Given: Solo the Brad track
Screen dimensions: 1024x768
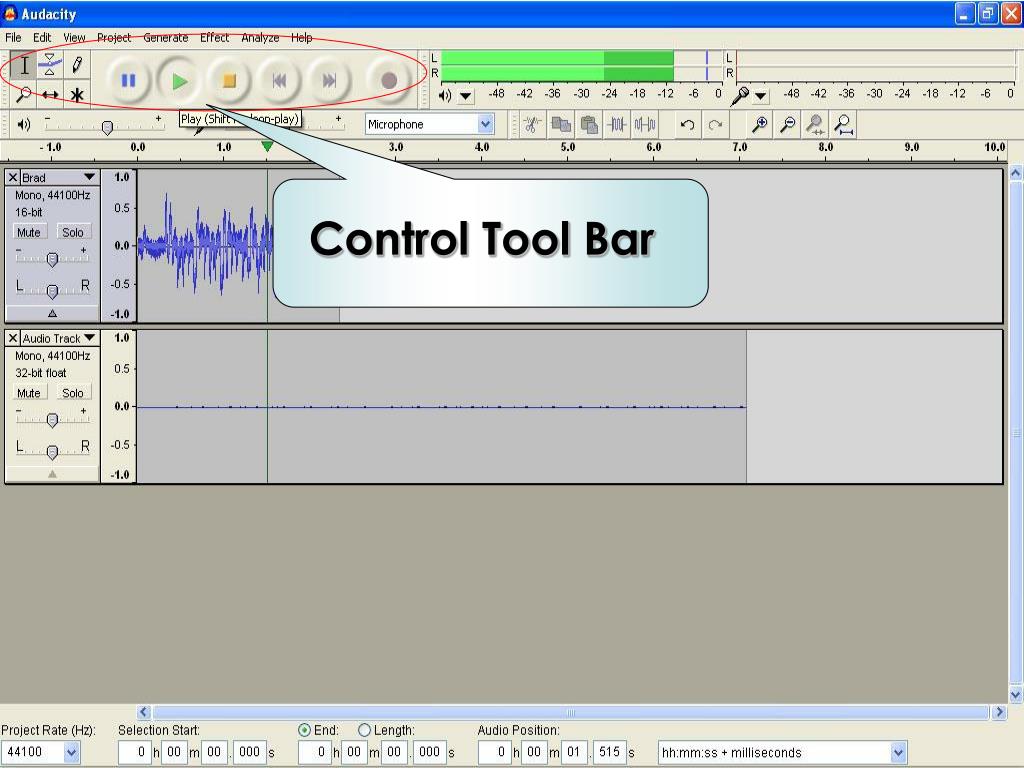Looking at the screenshot, I should click(x=72, y=232).
